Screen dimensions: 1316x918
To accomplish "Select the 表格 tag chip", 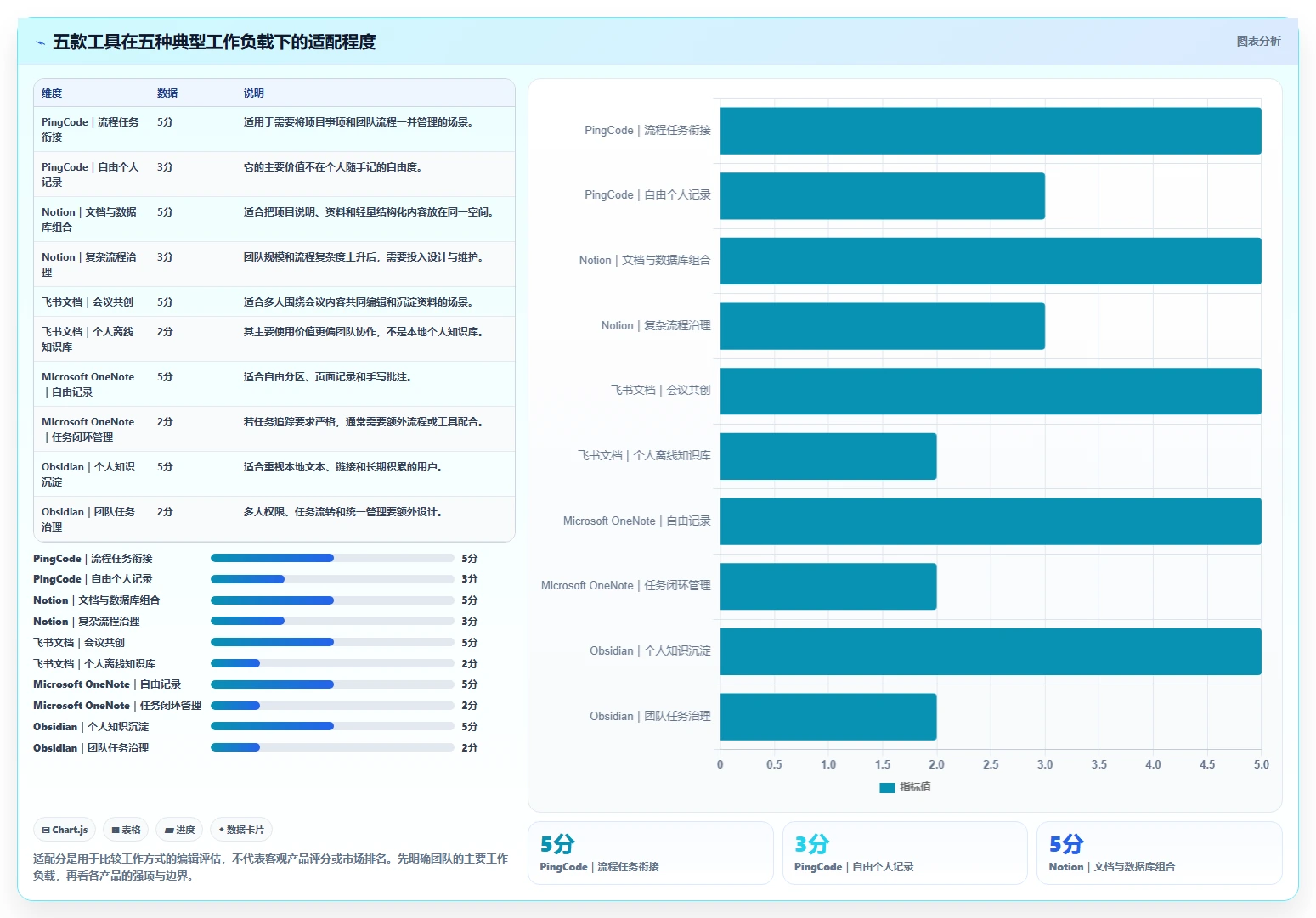I will (126, 830).
